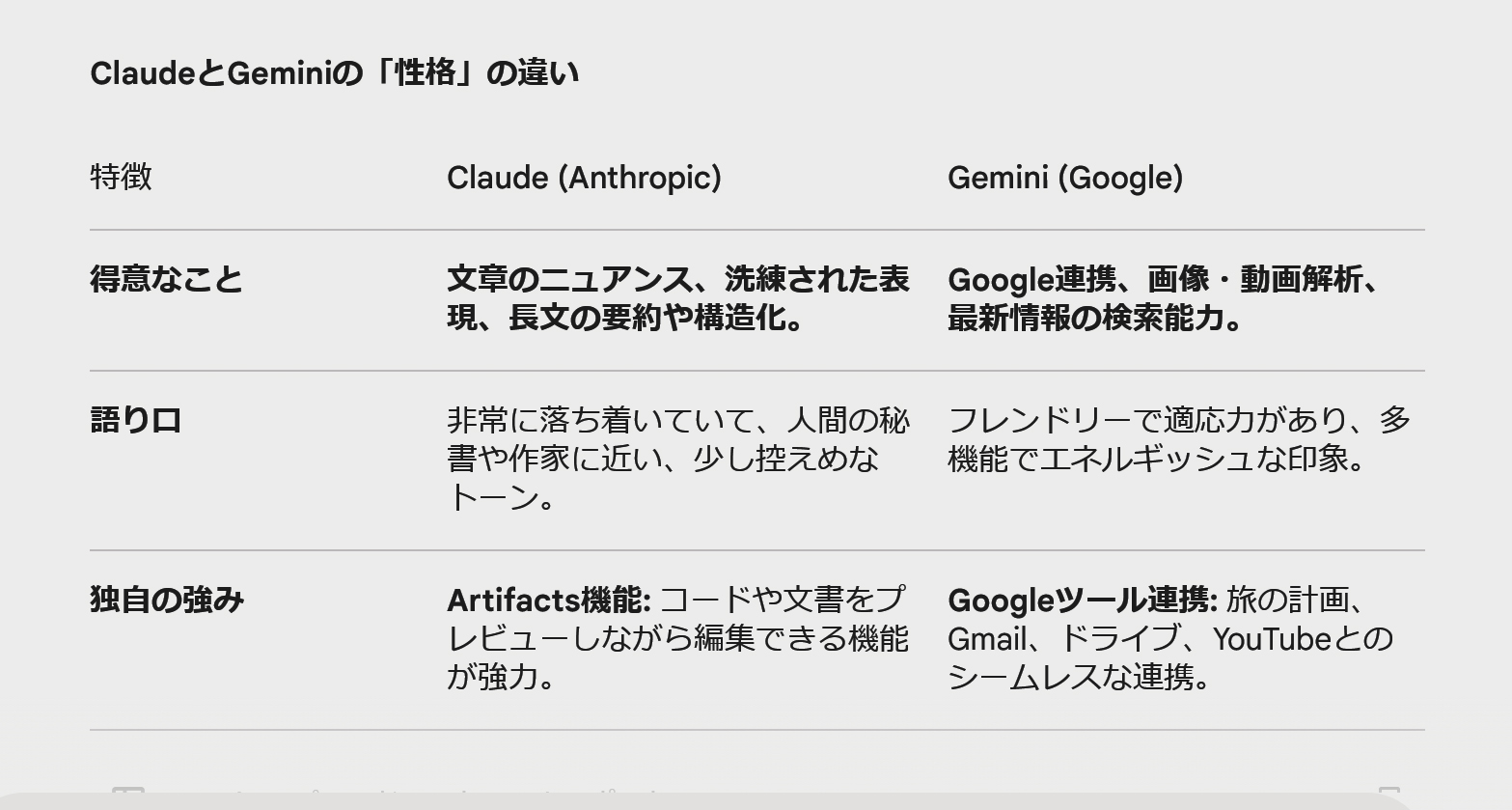
Task: Click the partially visible table icon at bottom left
Action: coord(128,793)
